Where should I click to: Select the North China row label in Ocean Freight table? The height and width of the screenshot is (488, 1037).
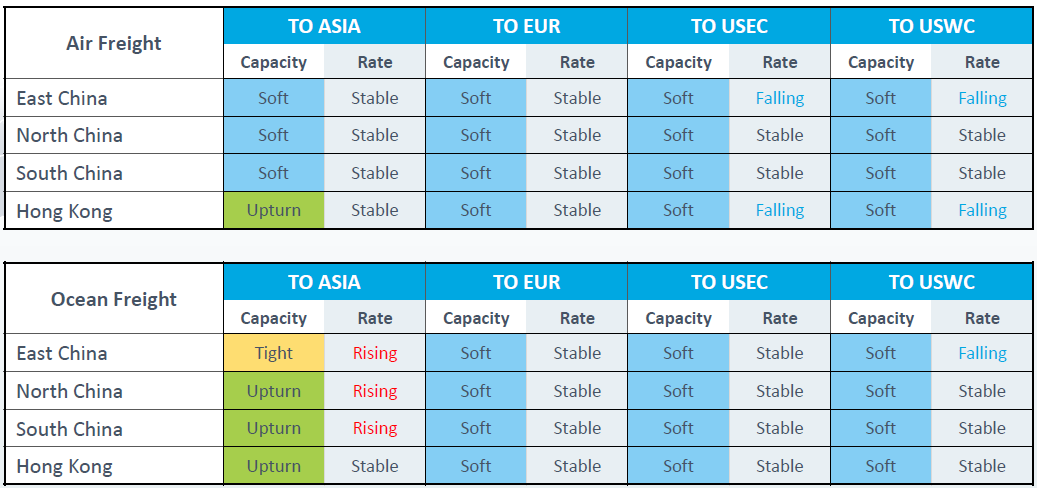(69, 391)
